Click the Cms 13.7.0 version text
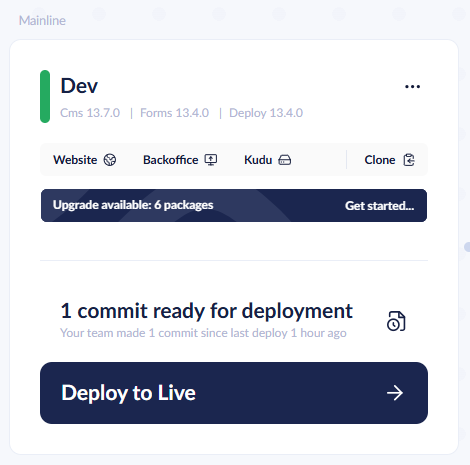This screenshot has width=470, height=465. click(90, 113)
